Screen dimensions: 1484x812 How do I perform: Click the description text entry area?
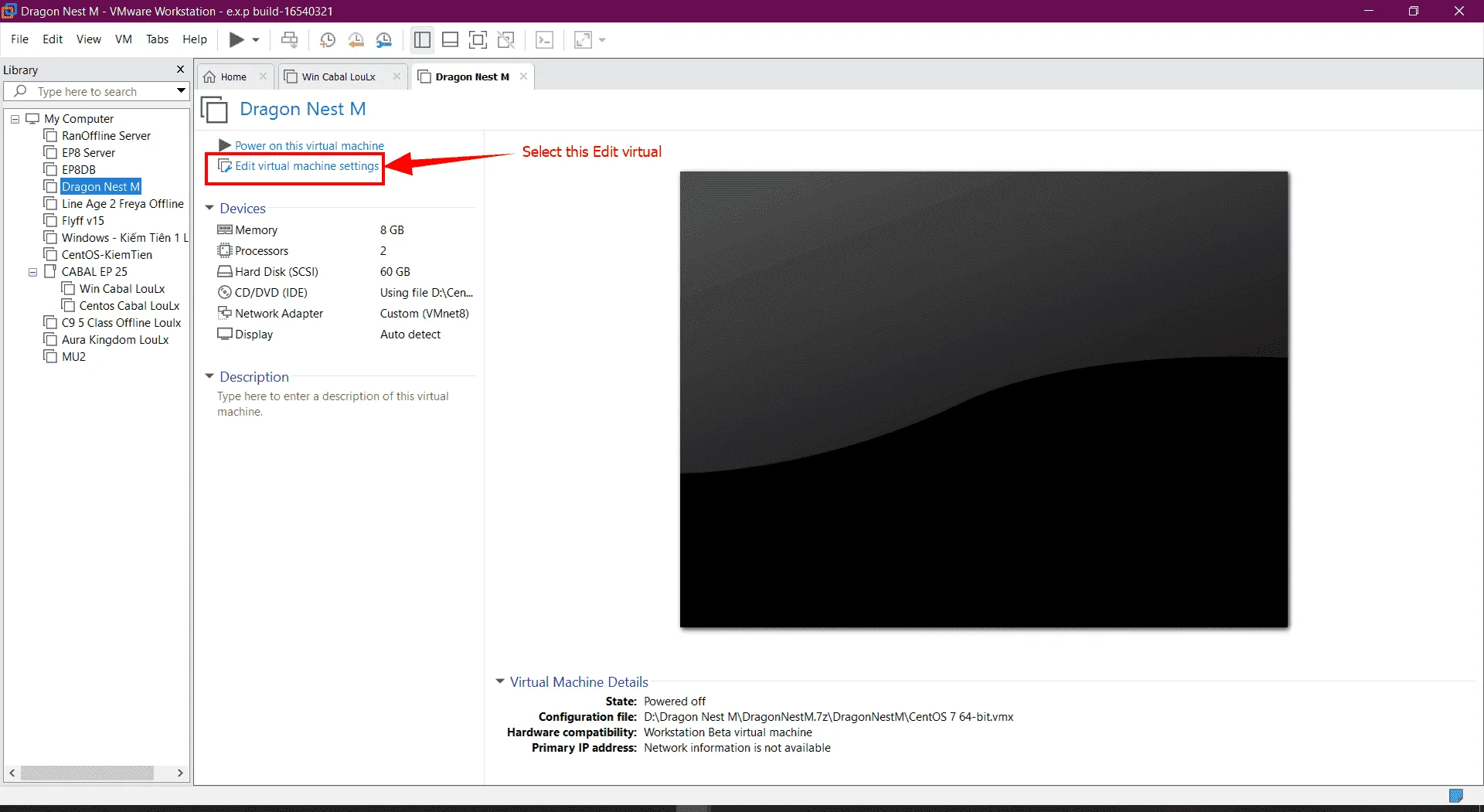(x=333, y=404)
